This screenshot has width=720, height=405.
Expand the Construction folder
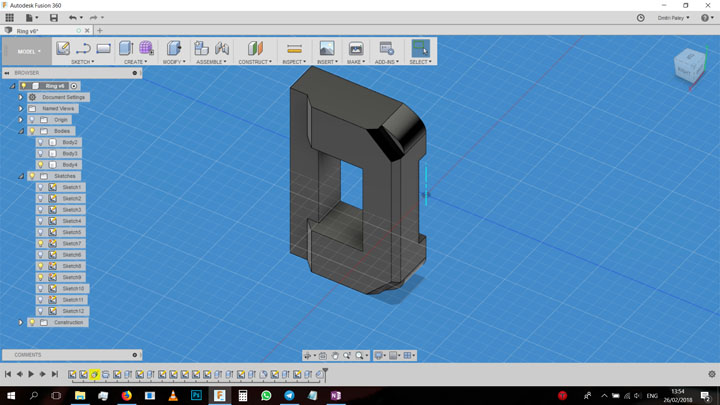pos(21,322)
